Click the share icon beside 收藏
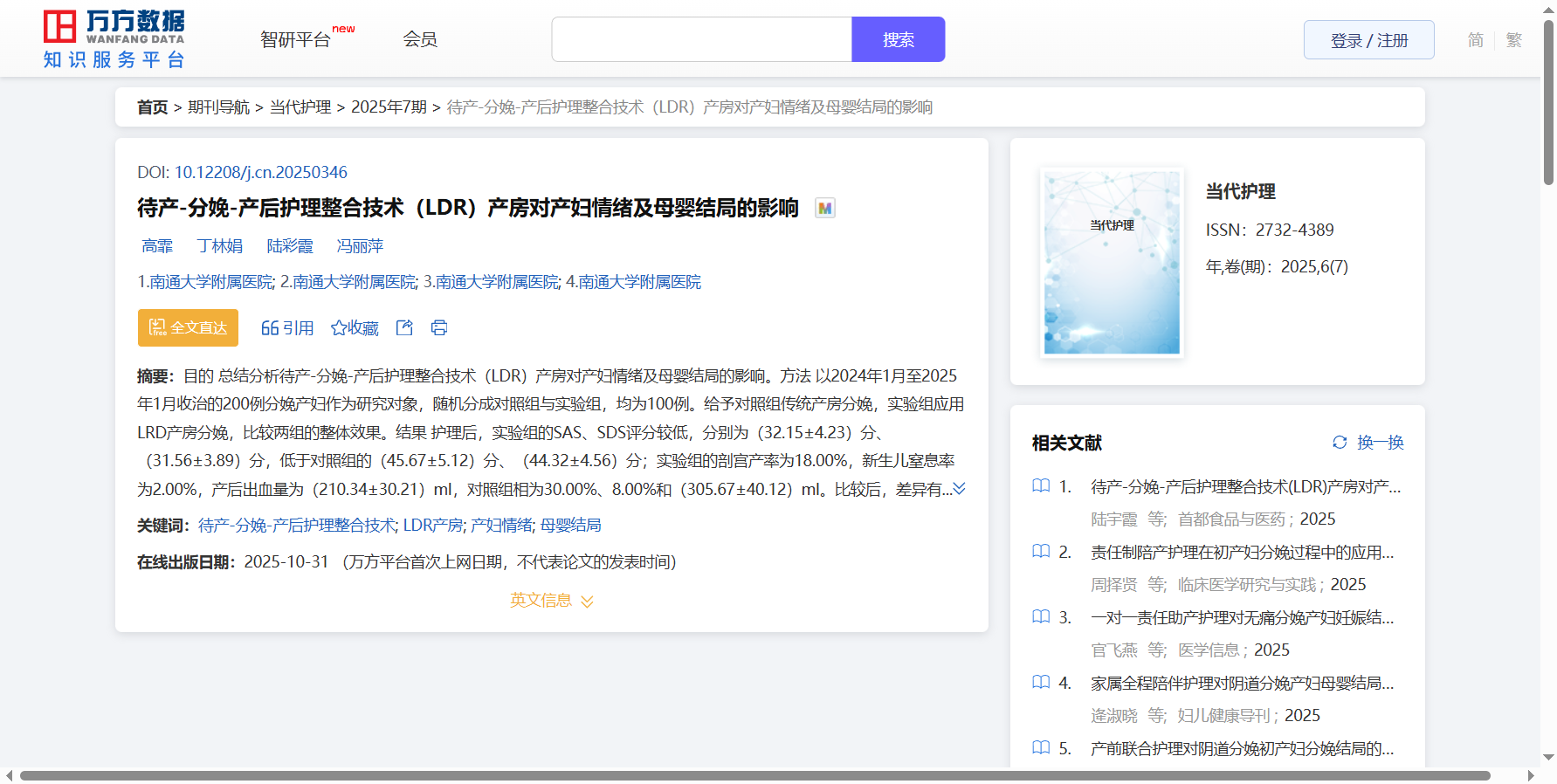1557x784 pixels. [x=404, y=327]
